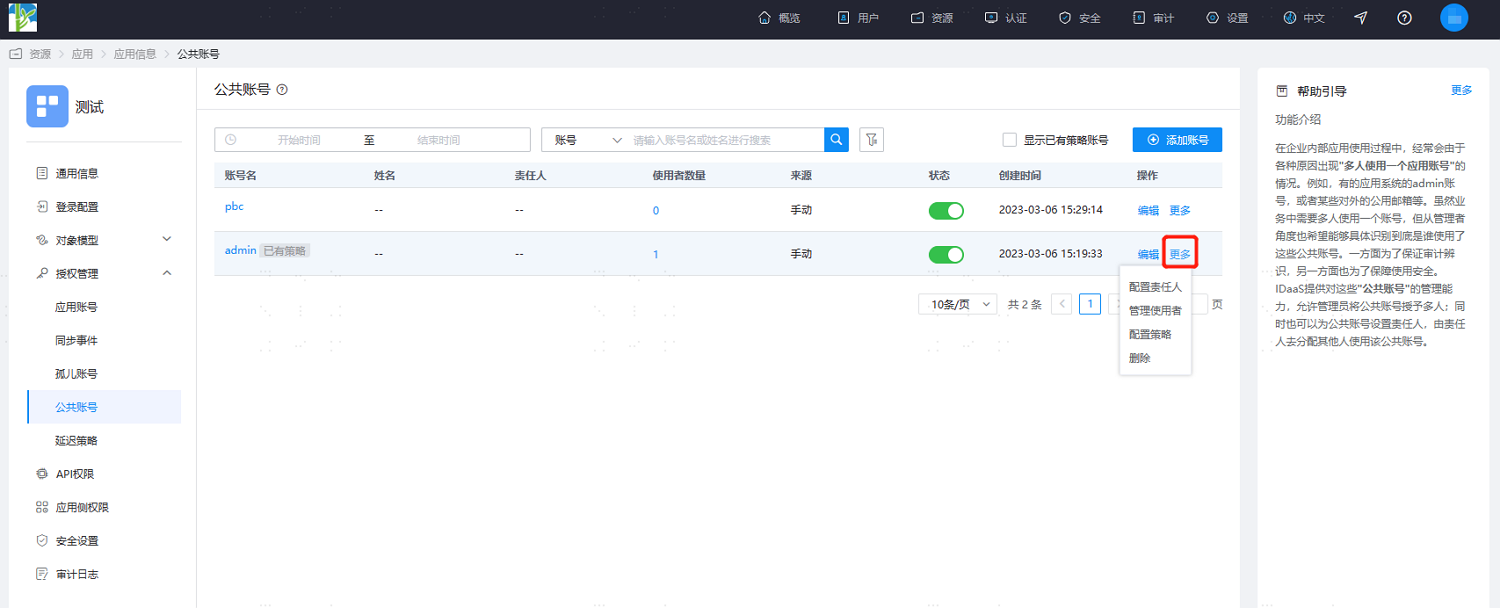The width and height of the screenshot is (1500, 608).
Task: Select 管理使用者 from the dropdown menu
Action: tap(1155, 311)
